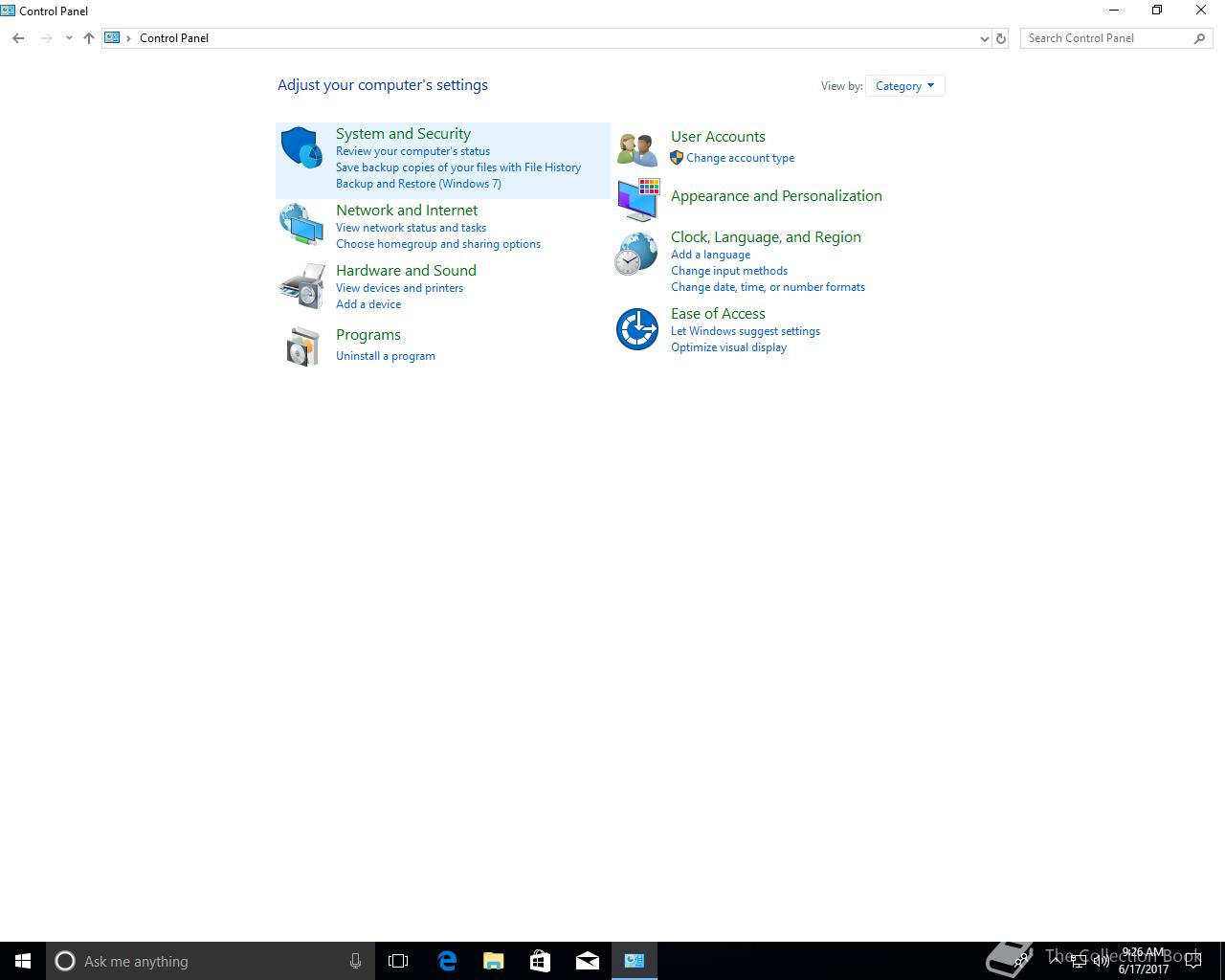
Task: Open the Network and Internet category
Action: click(x=407, y=211)
